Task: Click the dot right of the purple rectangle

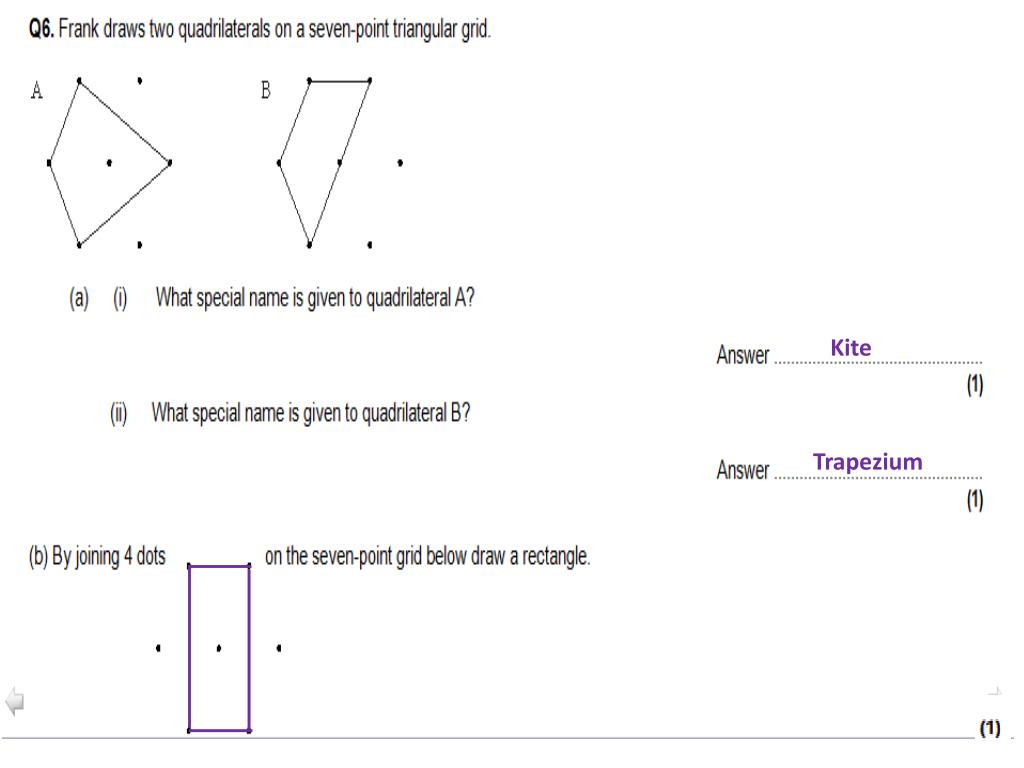Action: click(x=279, y=648)
